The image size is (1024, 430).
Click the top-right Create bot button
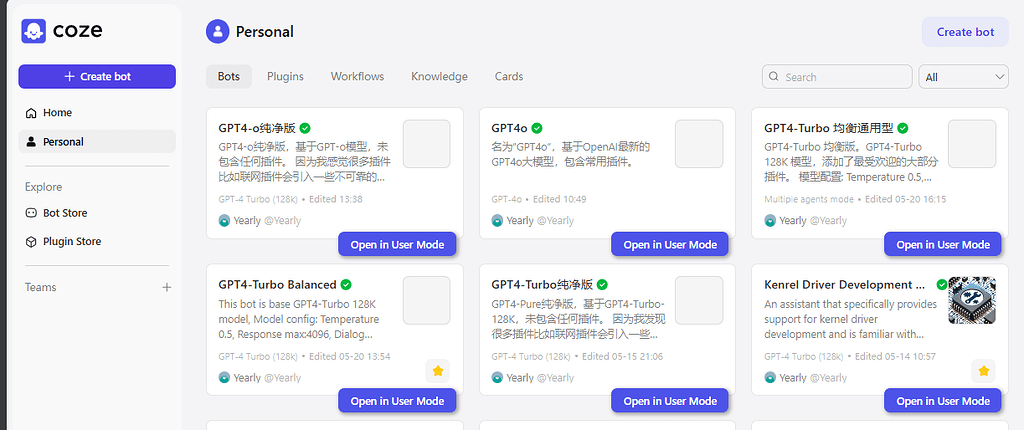(965, 32)
